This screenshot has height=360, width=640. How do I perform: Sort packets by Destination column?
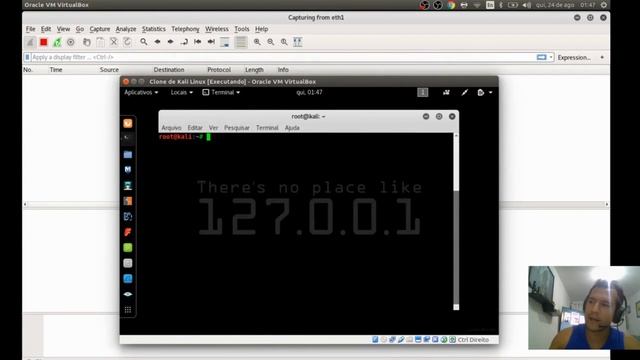pos(169,70)
